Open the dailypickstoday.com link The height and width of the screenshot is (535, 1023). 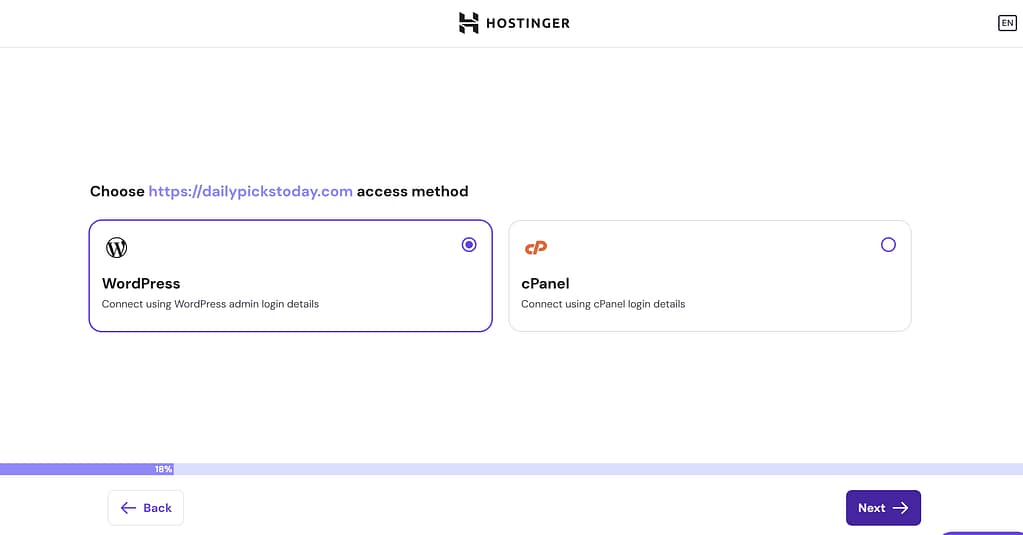pyautogui.click(x=251, y=191)
